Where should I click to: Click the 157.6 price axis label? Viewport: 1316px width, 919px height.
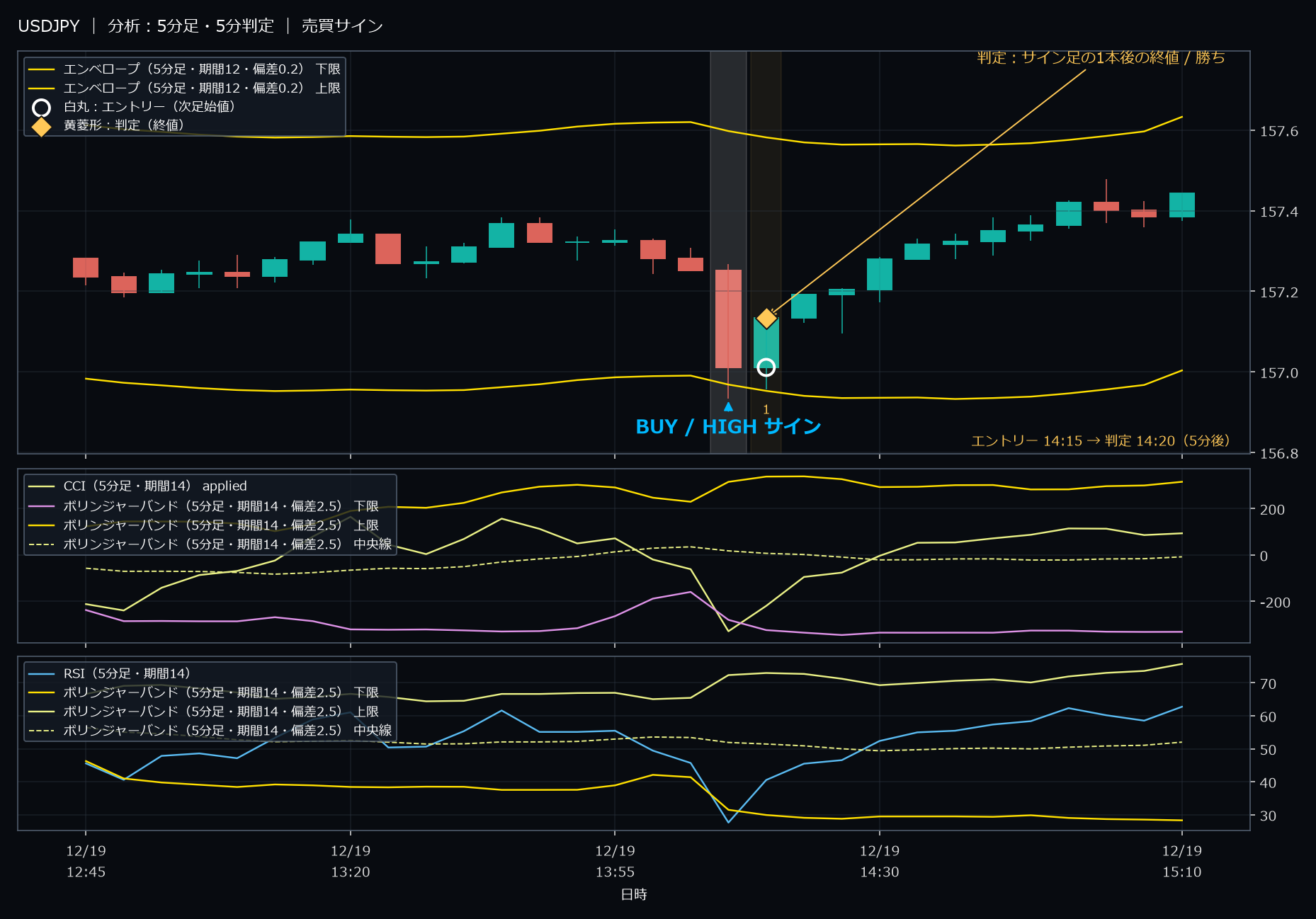coord(1278,131)
